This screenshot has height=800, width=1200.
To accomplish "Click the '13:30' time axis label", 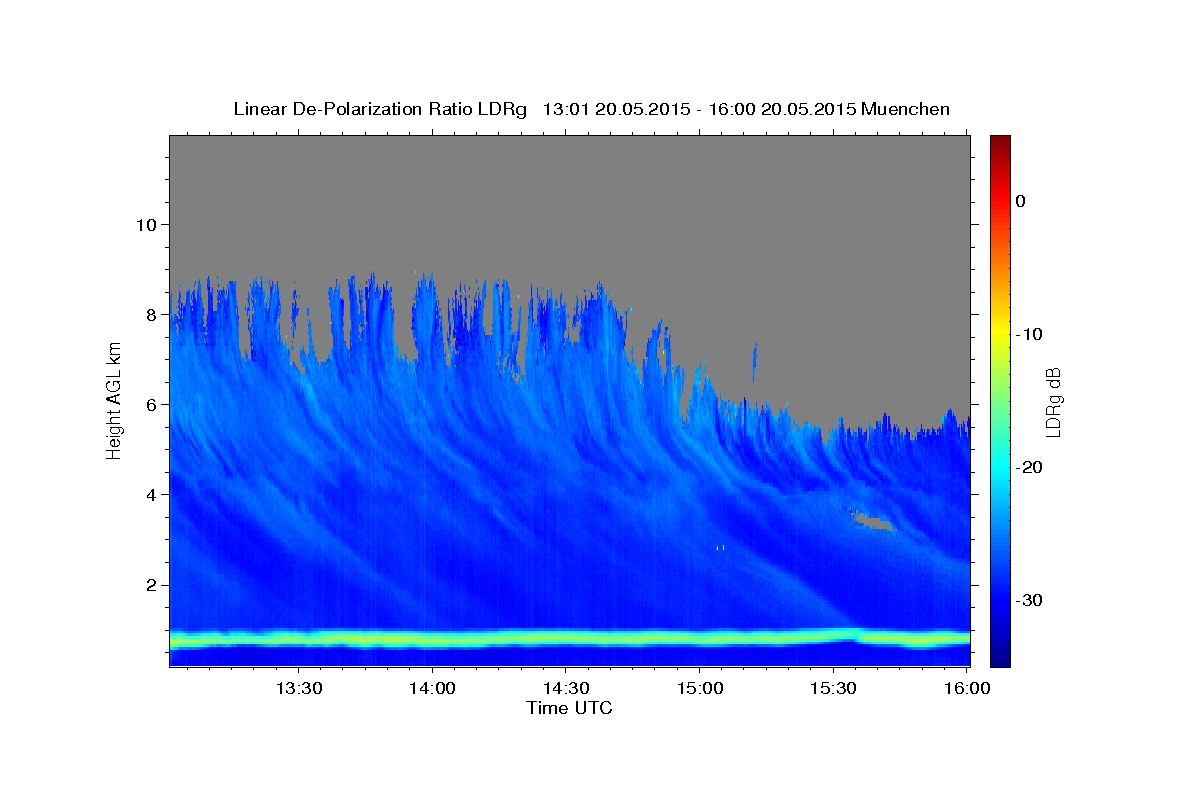I will click(x=298, y=689).
